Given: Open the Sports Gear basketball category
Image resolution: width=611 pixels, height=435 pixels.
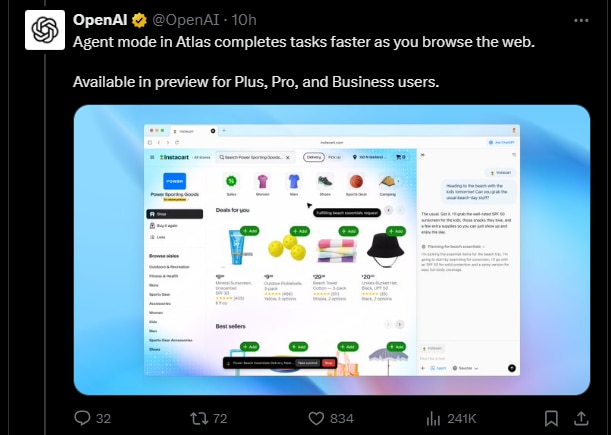Looking at the screenshot, I should tap(356, 182).
